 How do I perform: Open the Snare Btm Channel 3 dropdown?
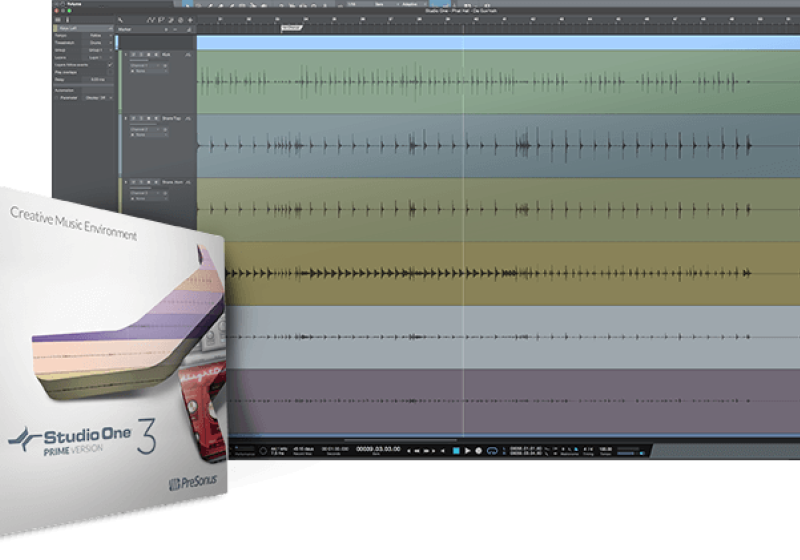pyautogui.click(x=145, y=193)
